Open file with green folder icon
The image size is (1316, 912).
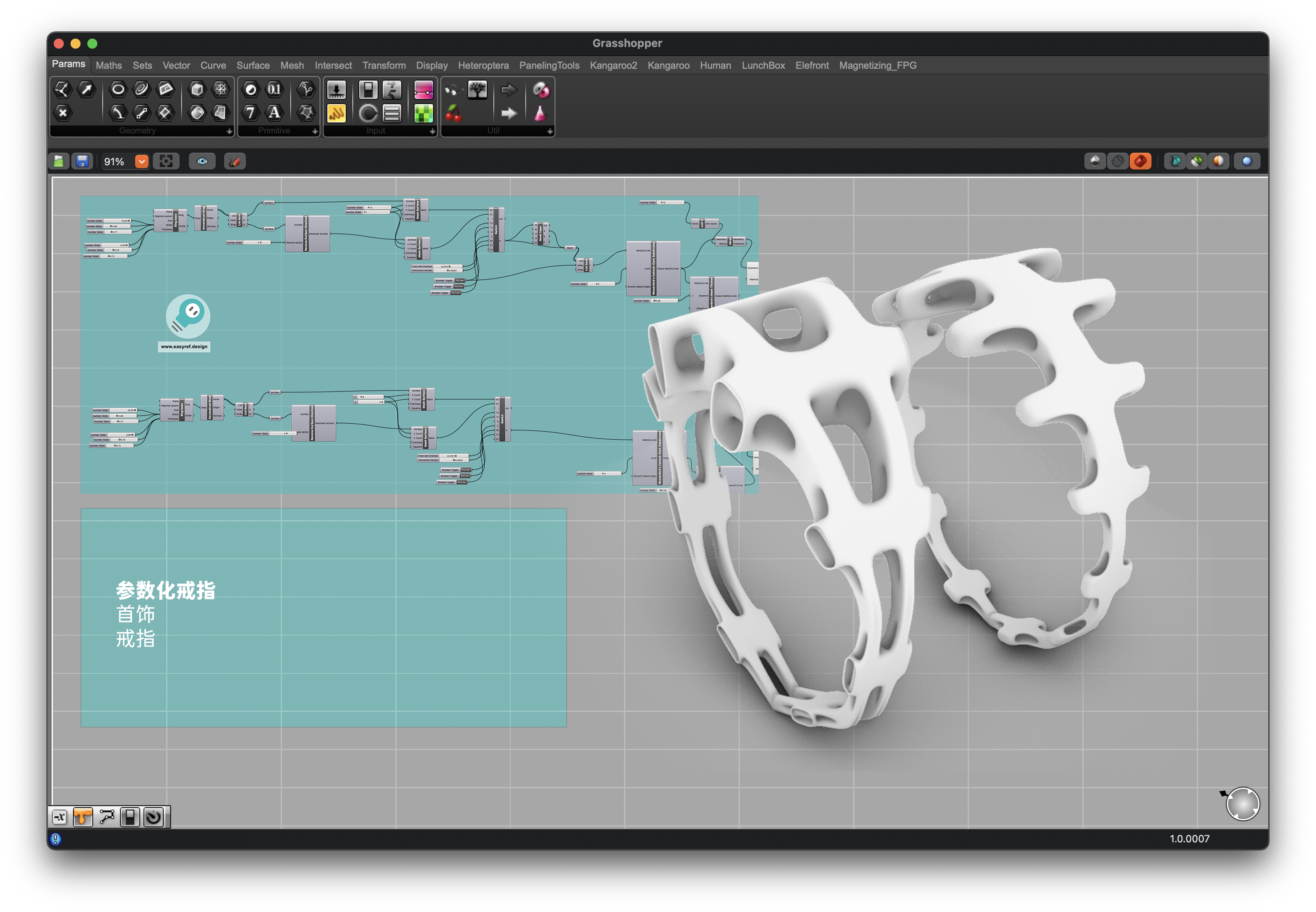[x=59, y=162]
